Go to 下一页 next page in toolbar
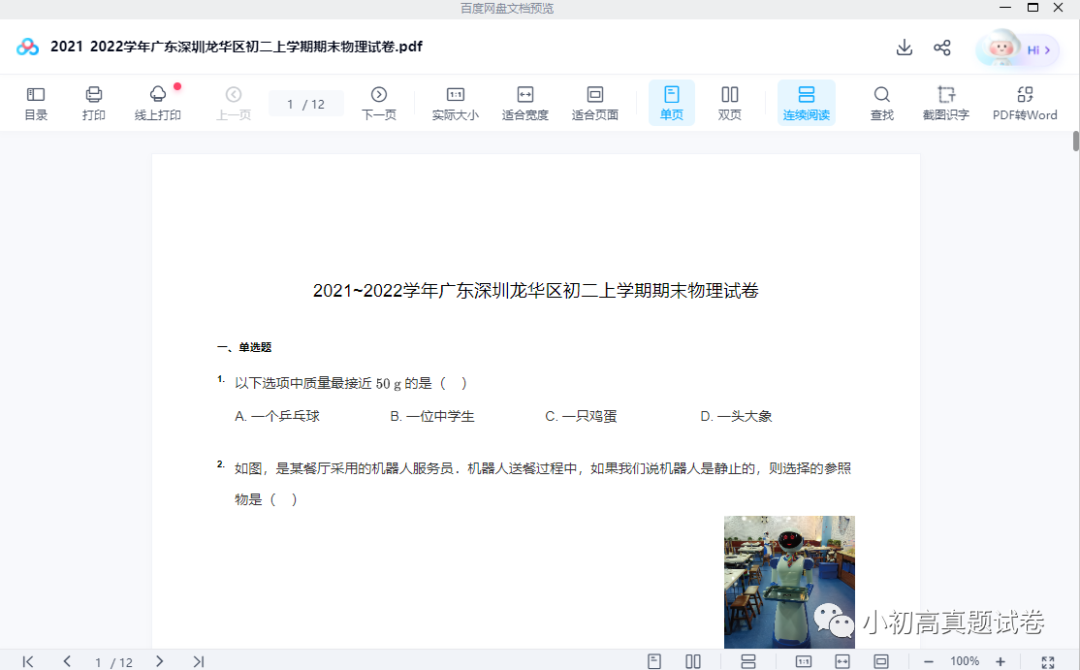1080x670 pixels. 379,103
